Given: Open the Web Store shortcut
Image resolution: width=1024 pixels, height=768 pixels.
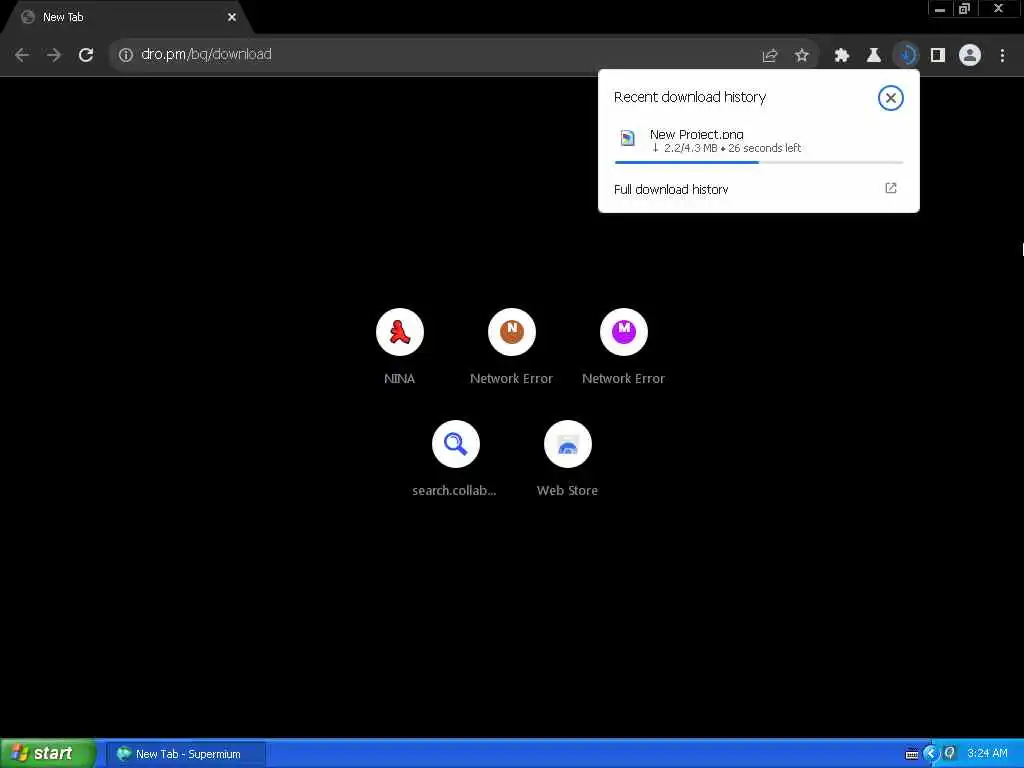Looking at the screenshot, I should tap(568, 458).
